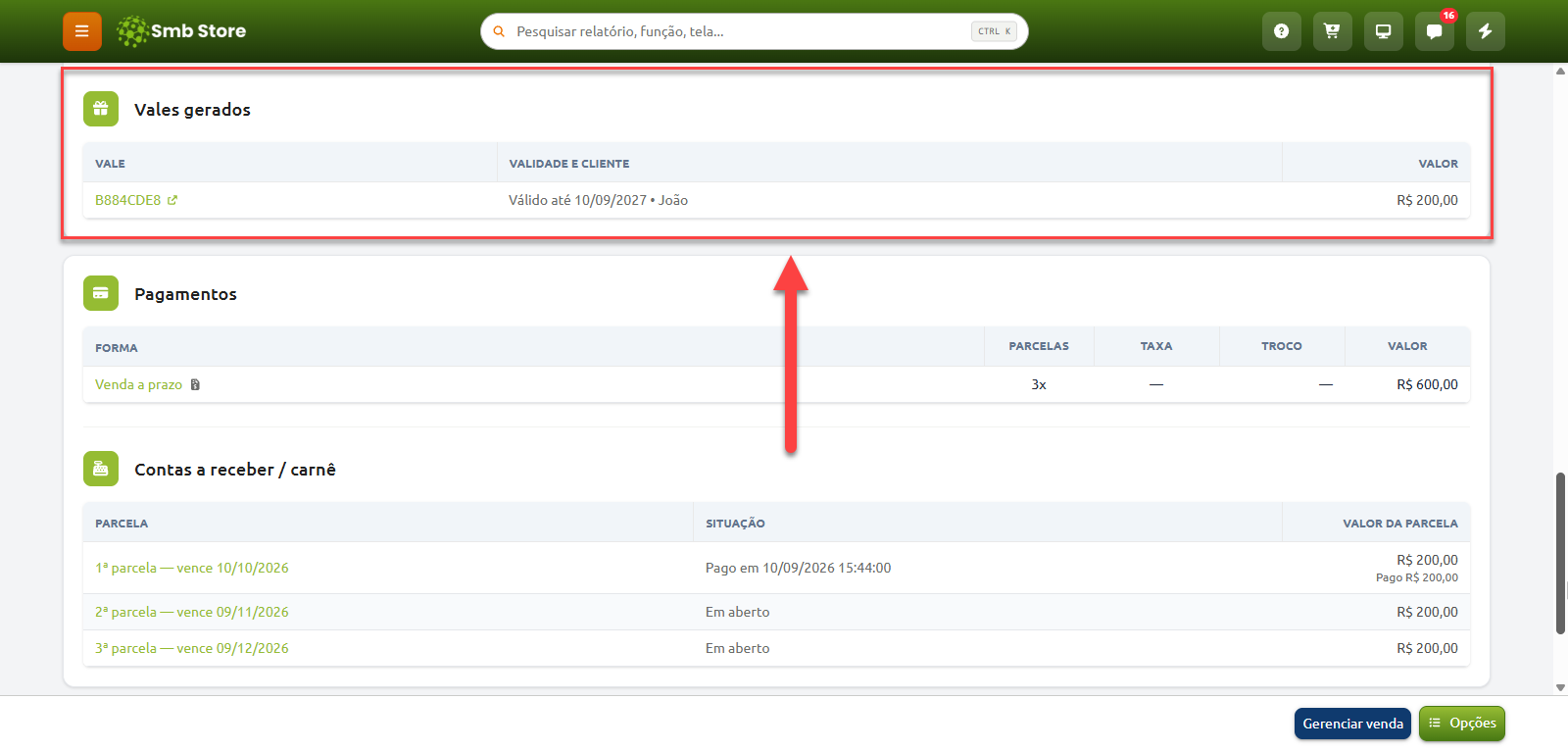The height and width of the screenshot is (750, 1568).
Task: Focus the Pesquisar relatório search field
Action: [x=755, y=31]
